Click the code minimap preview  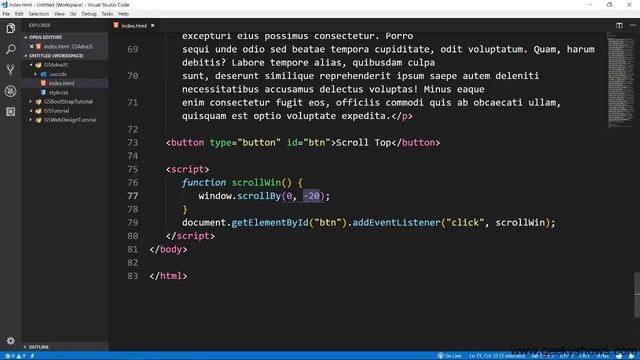620,82
